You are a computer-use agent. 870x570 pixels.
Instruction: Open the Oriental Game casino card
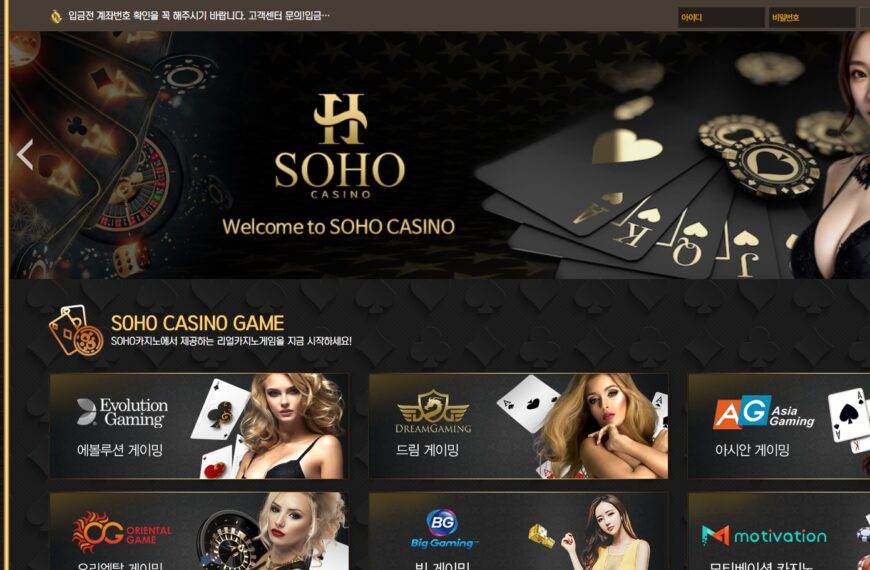199,531
